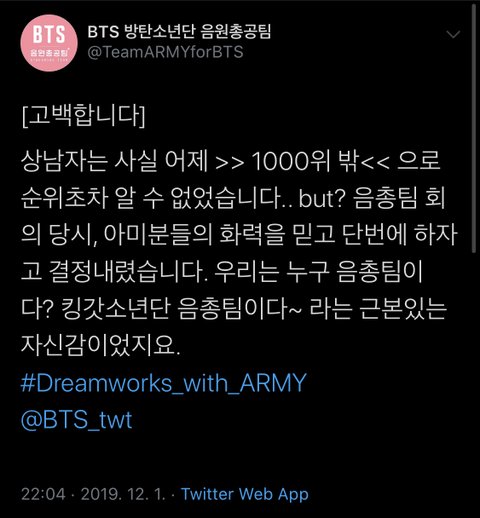Image resolution: width=480 pixels, height=518 pixels.
Task: Open the #Dreamworks_with_ARMY hashtag
Action: 163,383
